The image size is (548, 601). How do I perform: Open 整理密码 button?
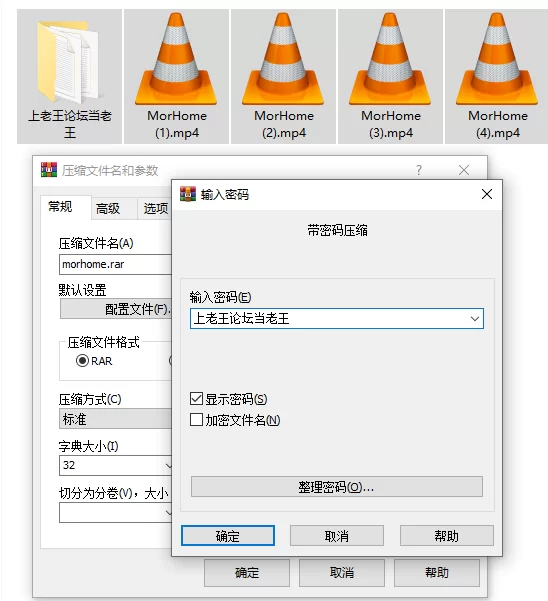[336, 487]
